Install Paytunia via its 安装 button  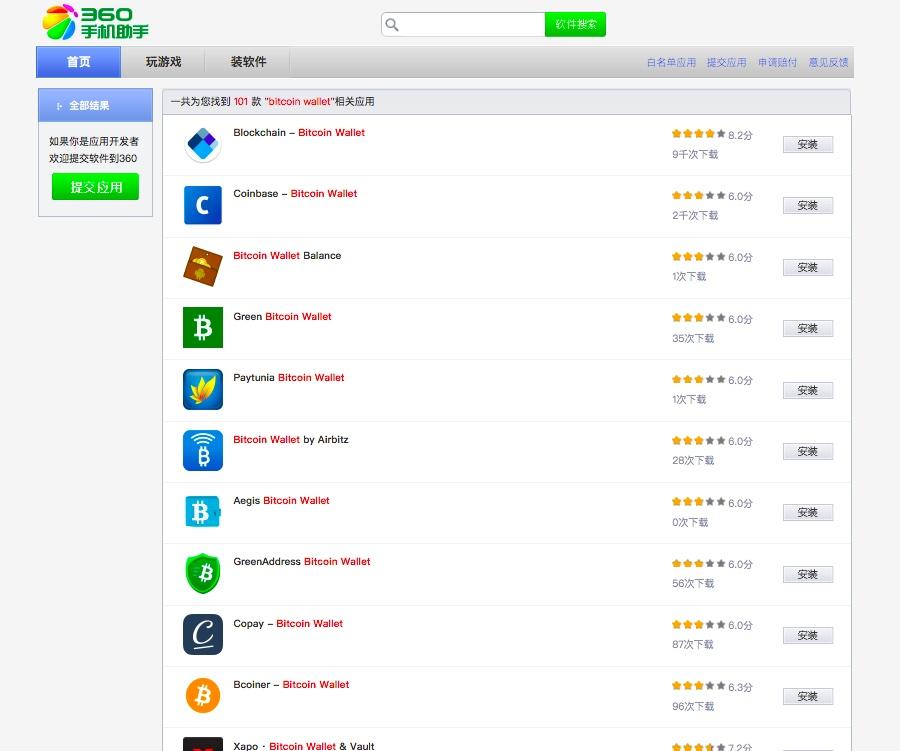(808, 390)
